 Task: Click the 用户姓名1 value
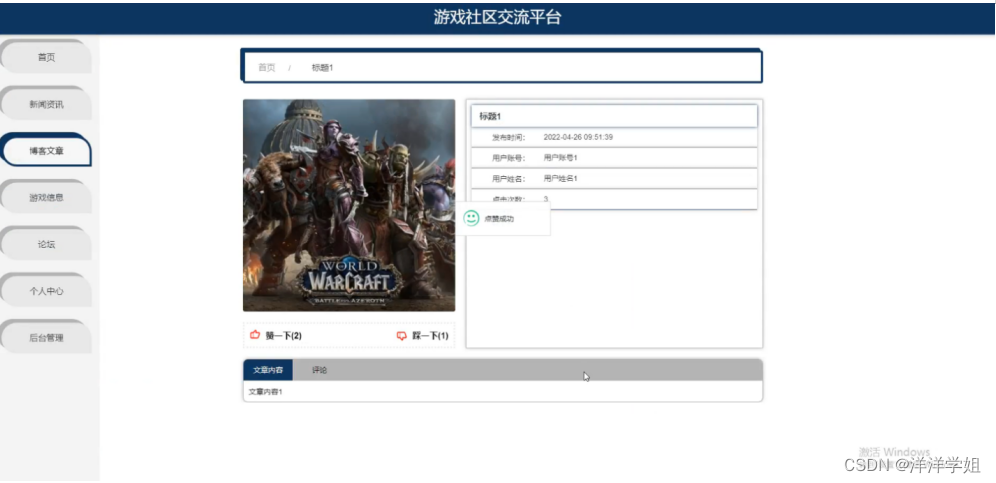[x=560, y=179]
